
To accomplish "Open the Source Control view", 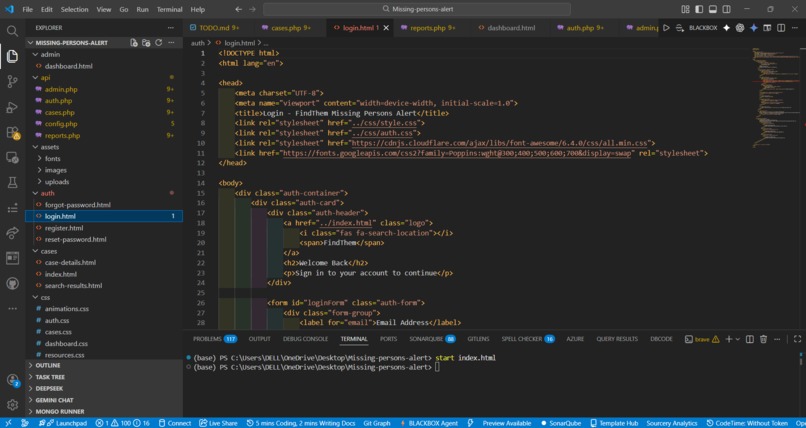I will tap(12, 81).
